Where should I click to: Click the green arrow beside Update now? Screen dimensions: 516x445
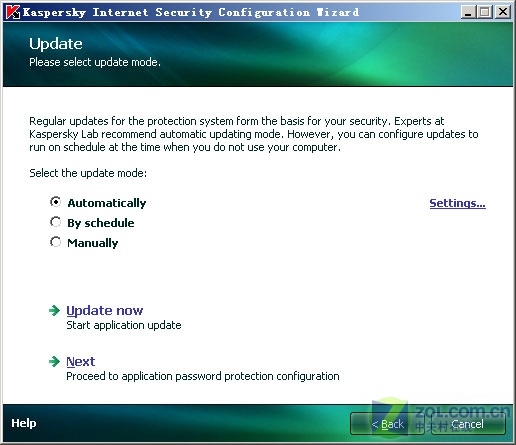coord(54,311)
